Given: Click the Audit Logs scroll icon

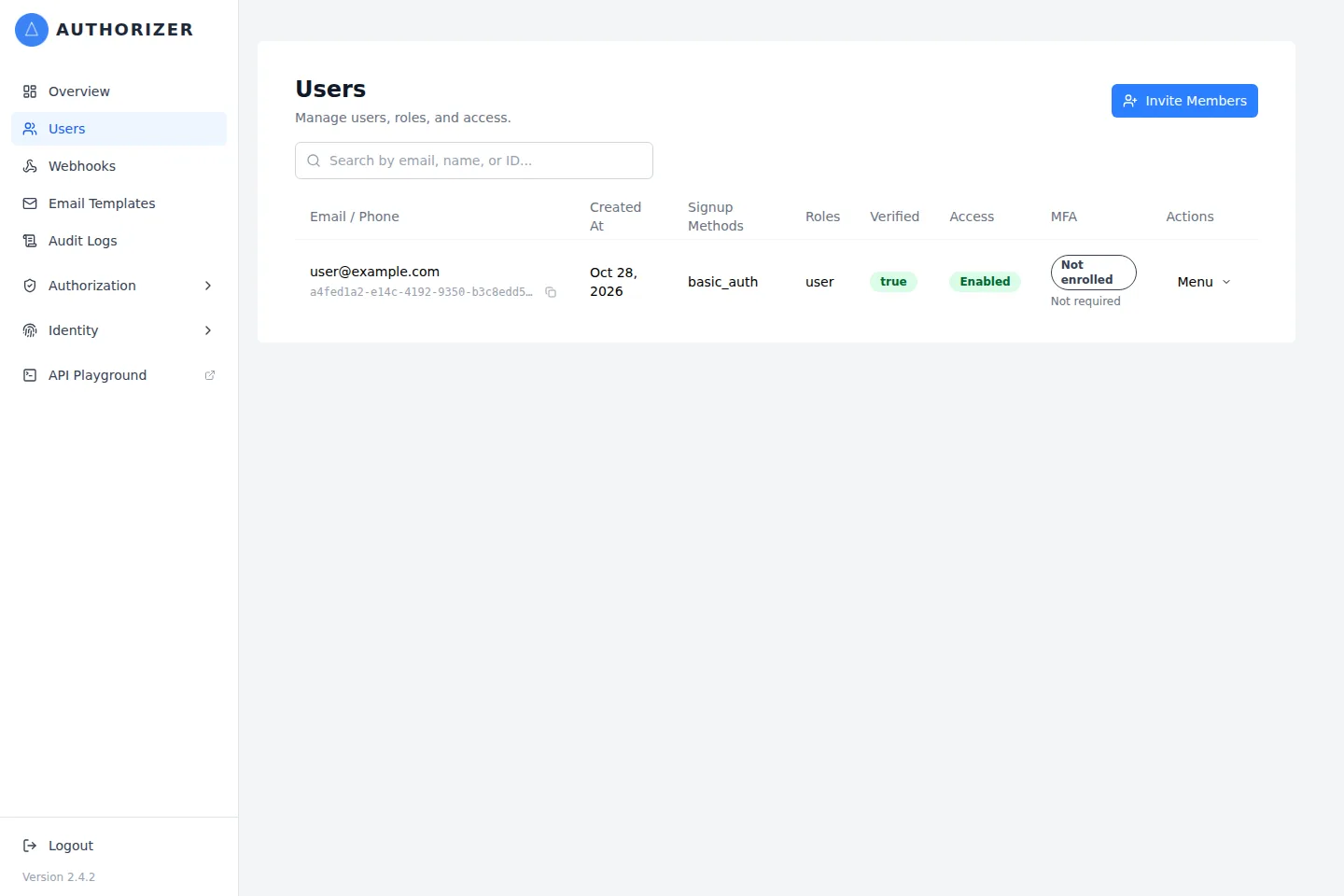Looking at the screenshot, I should [30, 241].
